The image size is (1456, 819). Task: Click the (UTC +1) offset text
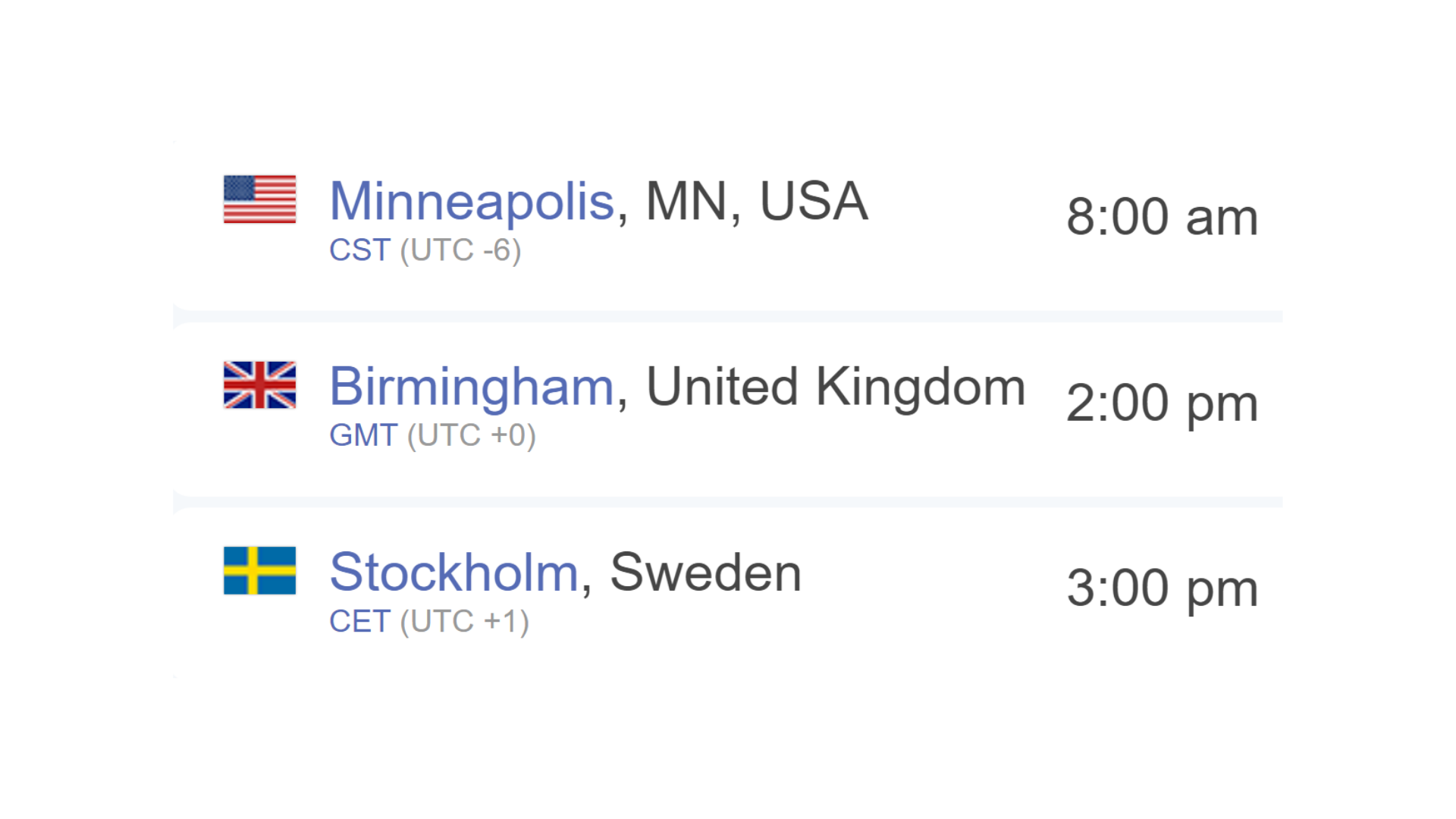click(x=465, y=622)
